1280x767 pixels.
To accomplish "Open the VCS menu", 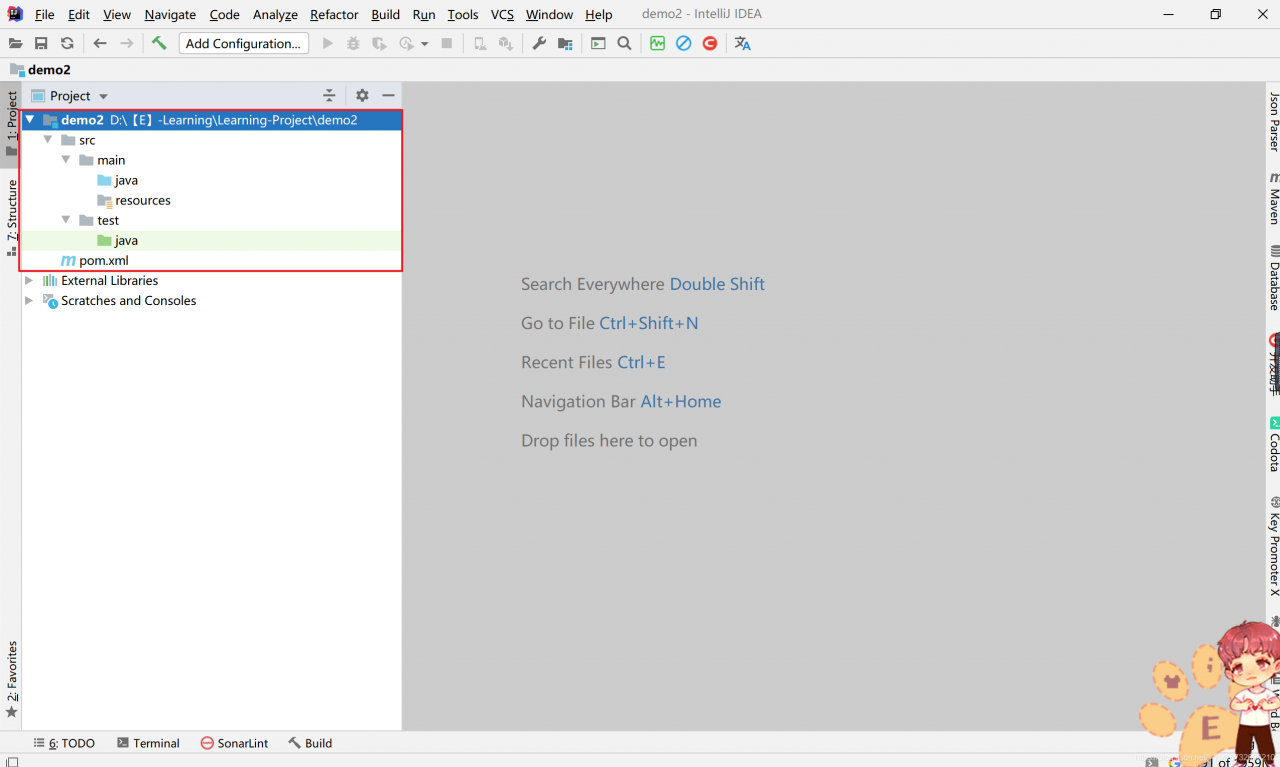I will click(x=502, y=14).
